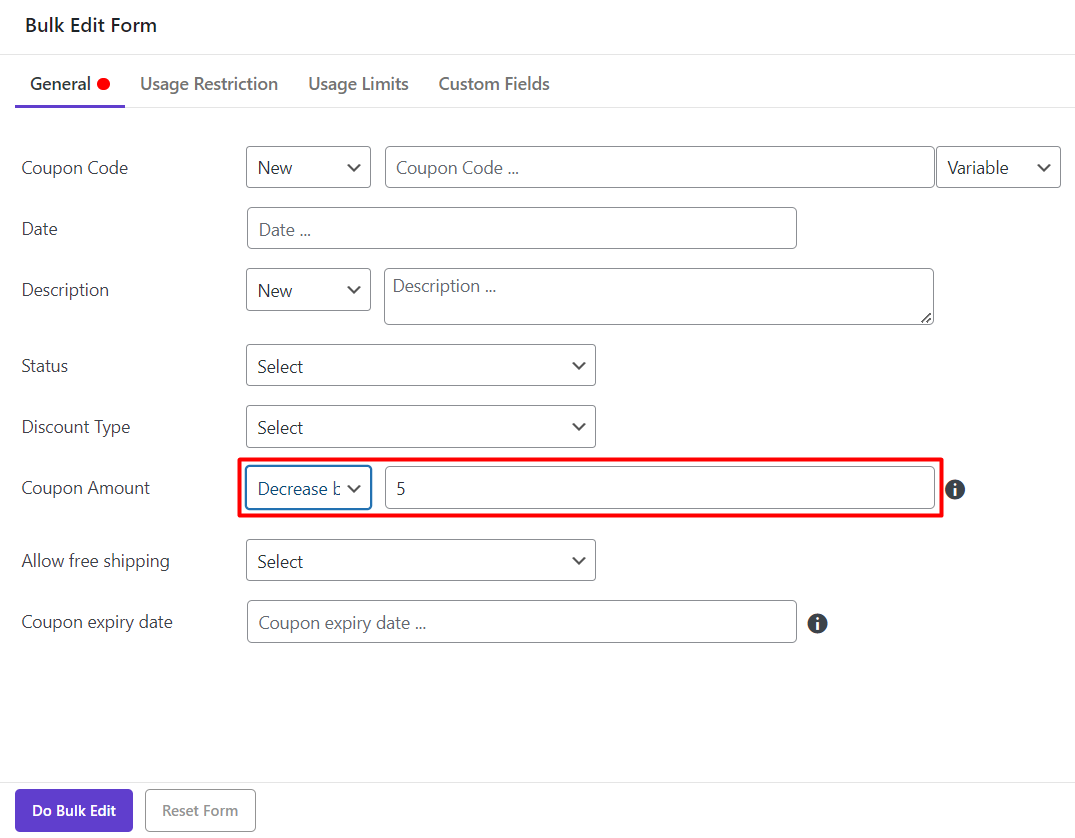Select the Coupon Amount value field
Viewport: 1075px width, 838px height.
(659, 488)
